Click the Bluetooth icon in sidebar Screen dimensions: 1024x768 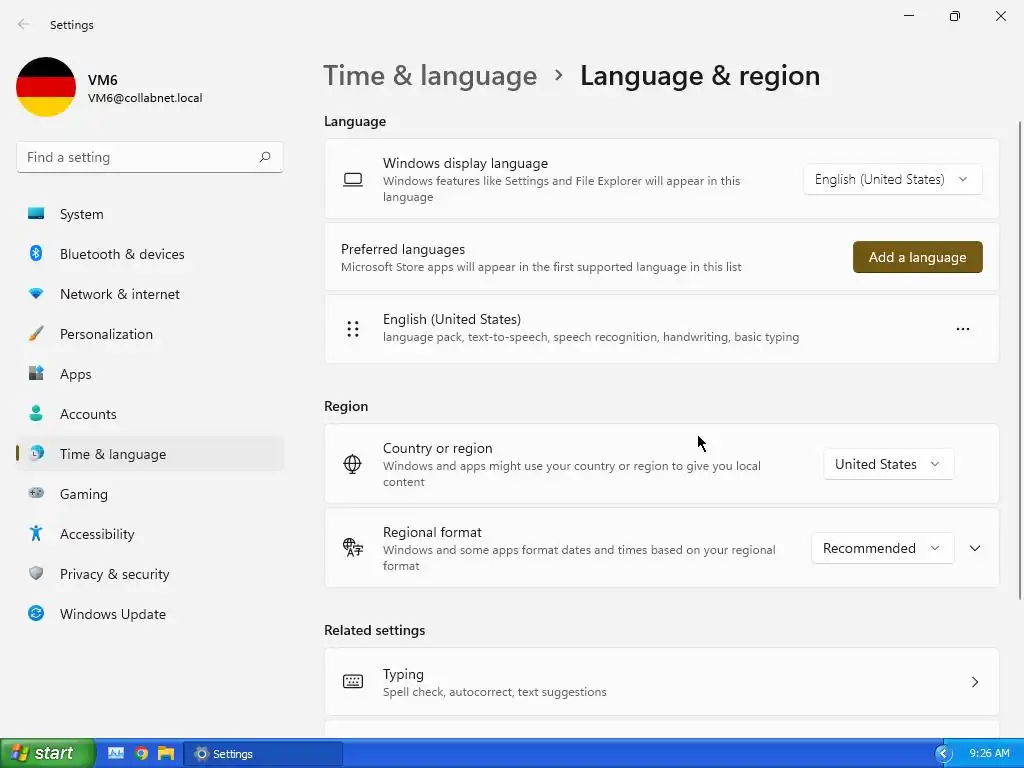[36, 253]
